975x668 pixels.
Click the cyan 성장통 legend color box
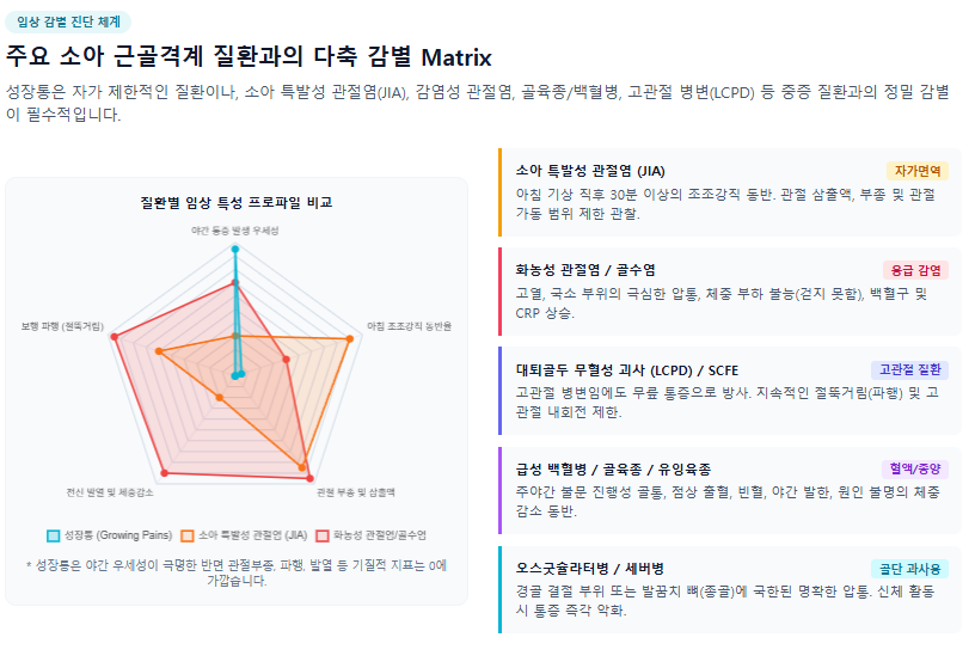coord(53,536)
